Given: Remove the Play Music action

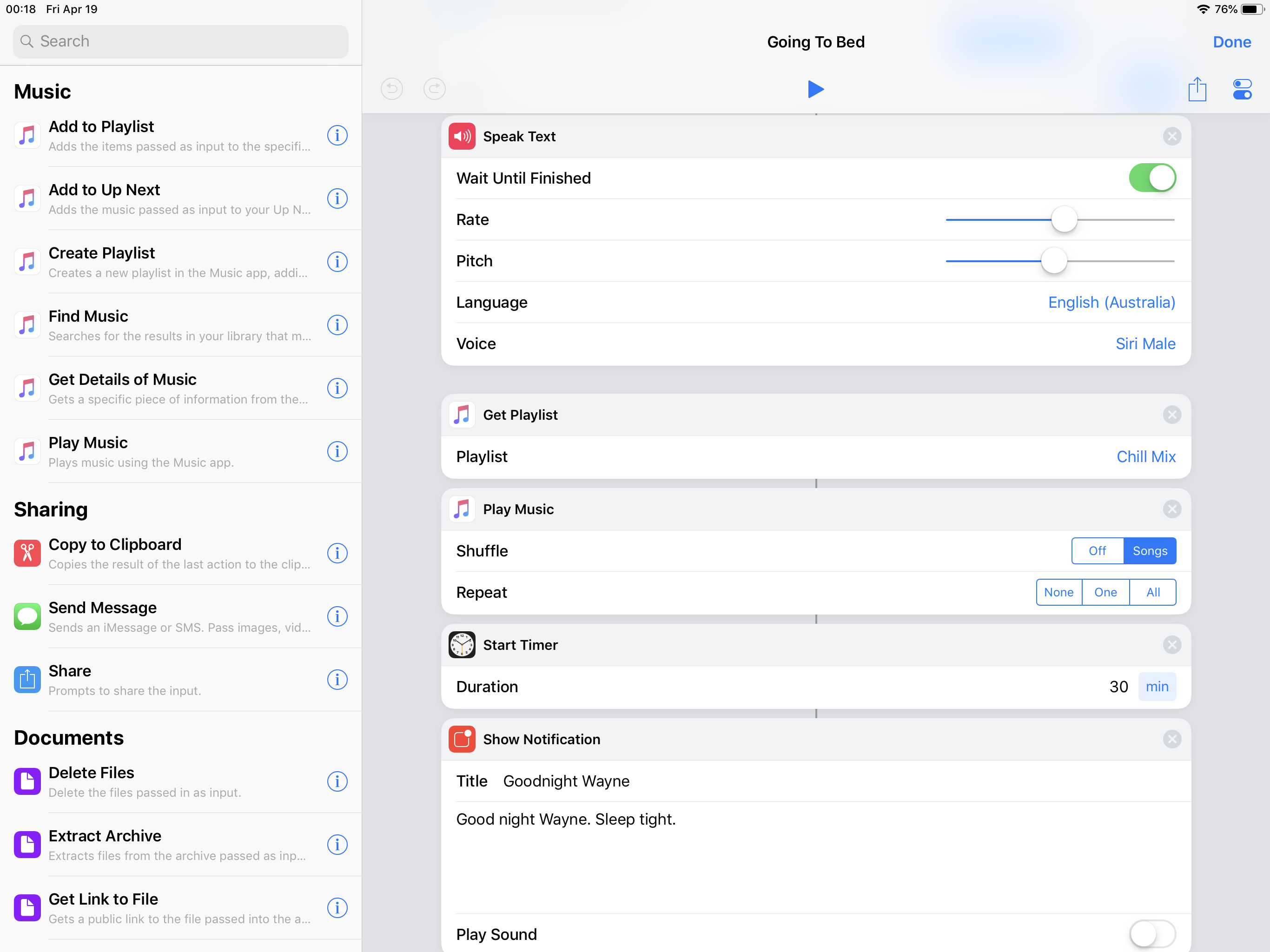Looking at the screenshot, I should point(1172,509).
